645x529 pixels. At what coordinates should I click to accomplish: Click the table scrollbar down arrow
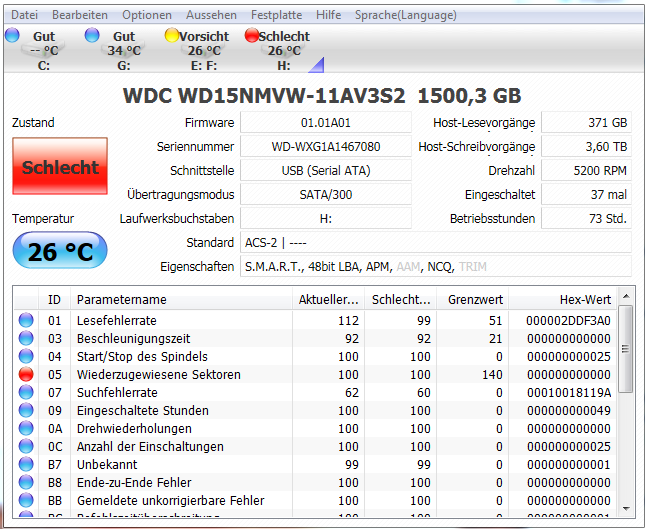[x=626, y=509]
